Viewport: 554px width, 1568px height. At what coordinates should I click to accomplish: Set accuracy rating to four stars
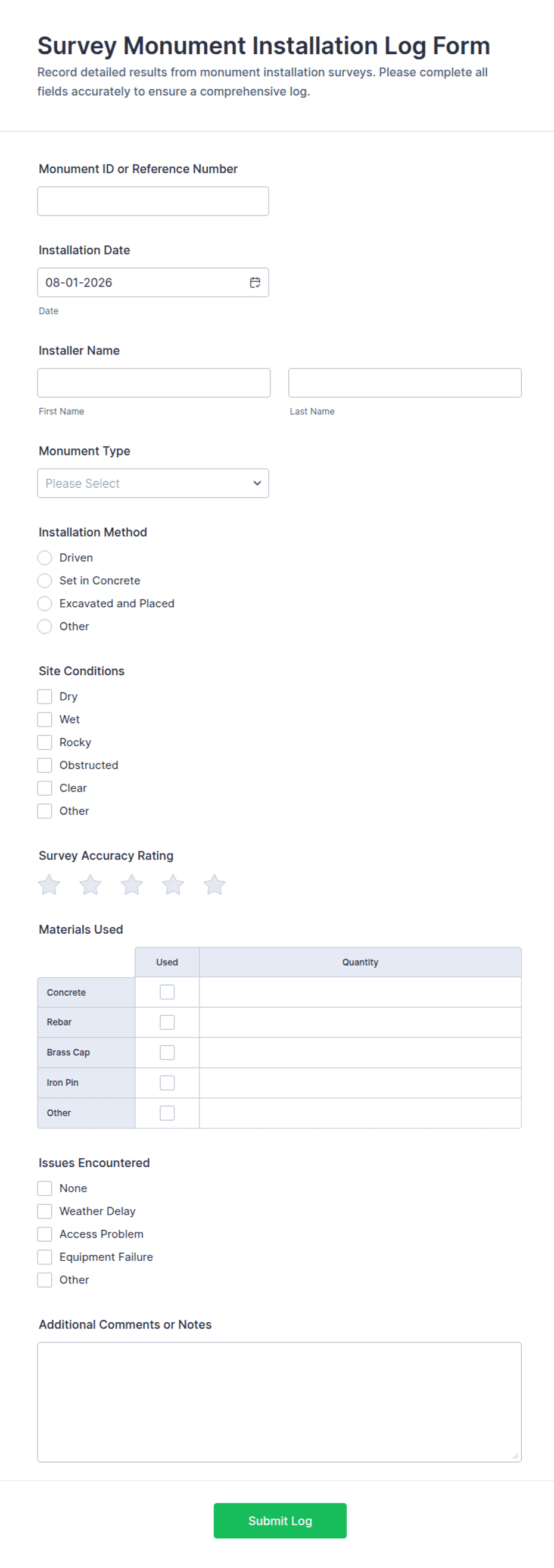[x=173, y=884]
